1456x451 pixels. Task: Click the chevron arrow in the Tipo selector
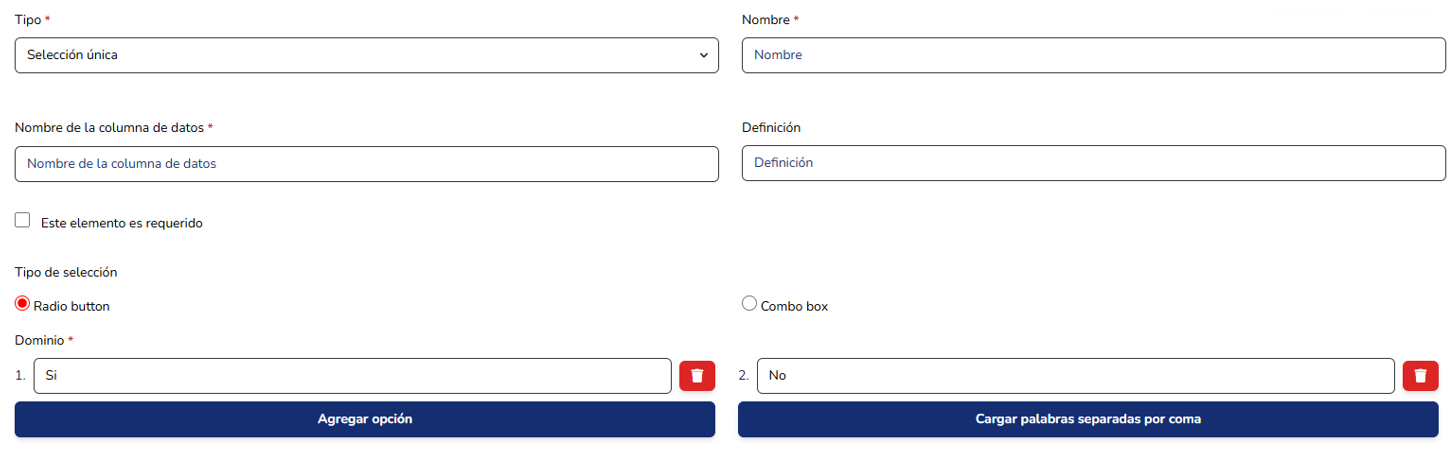pos(703,56)
